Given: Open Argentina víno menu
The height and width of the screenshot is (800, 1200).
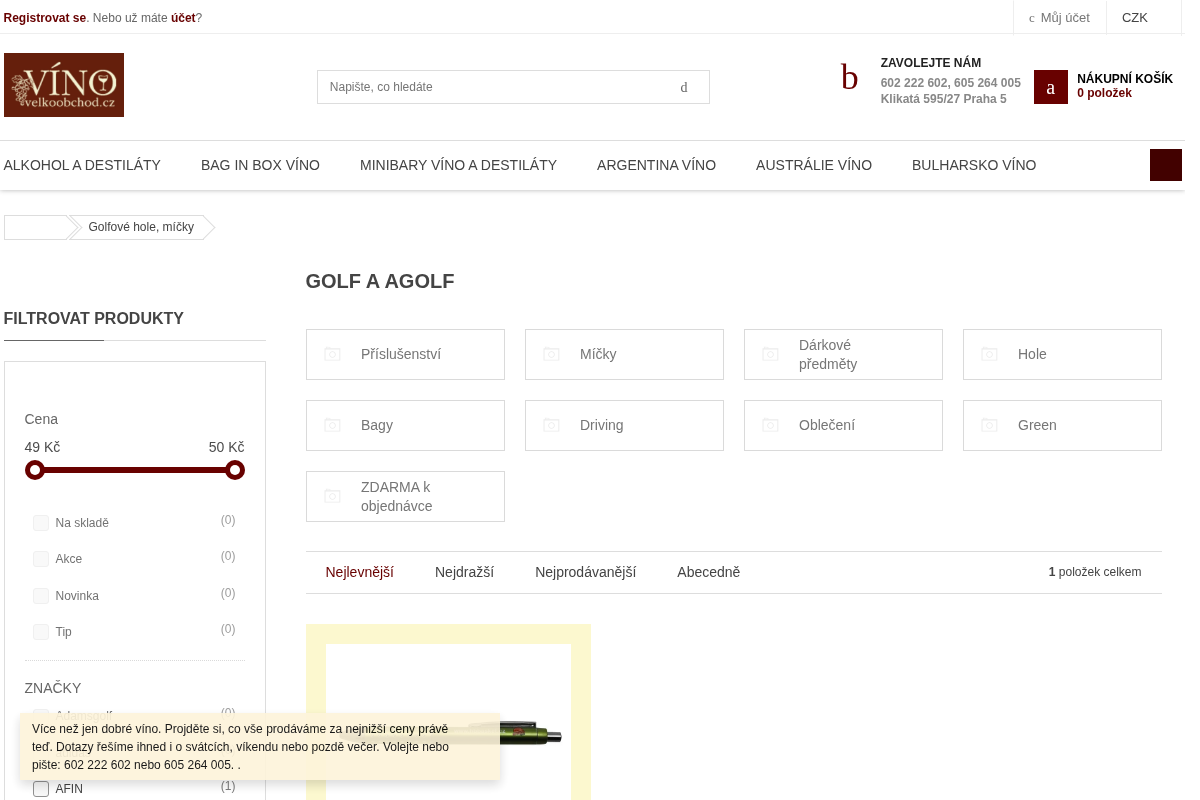Looking at the screenshot, I should click(656, 165).
